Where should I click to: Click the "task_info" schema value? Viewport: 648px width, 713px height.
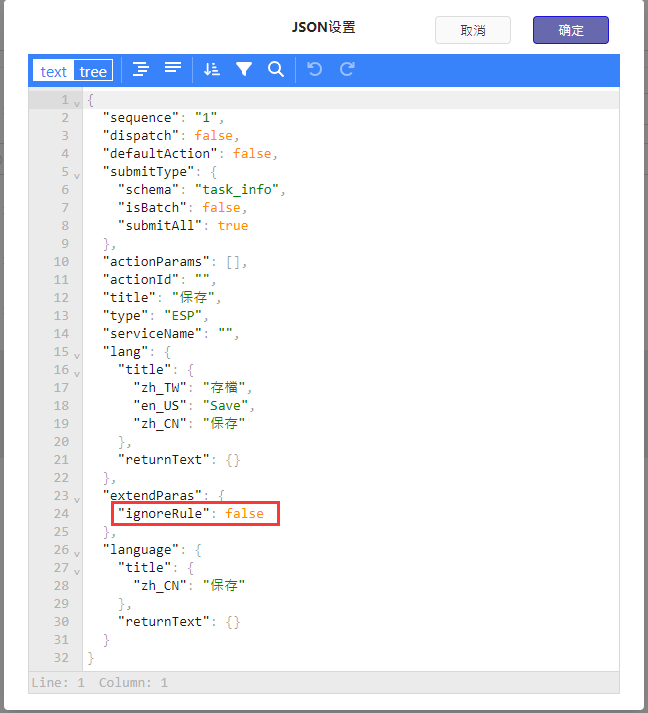coord(236,190)
